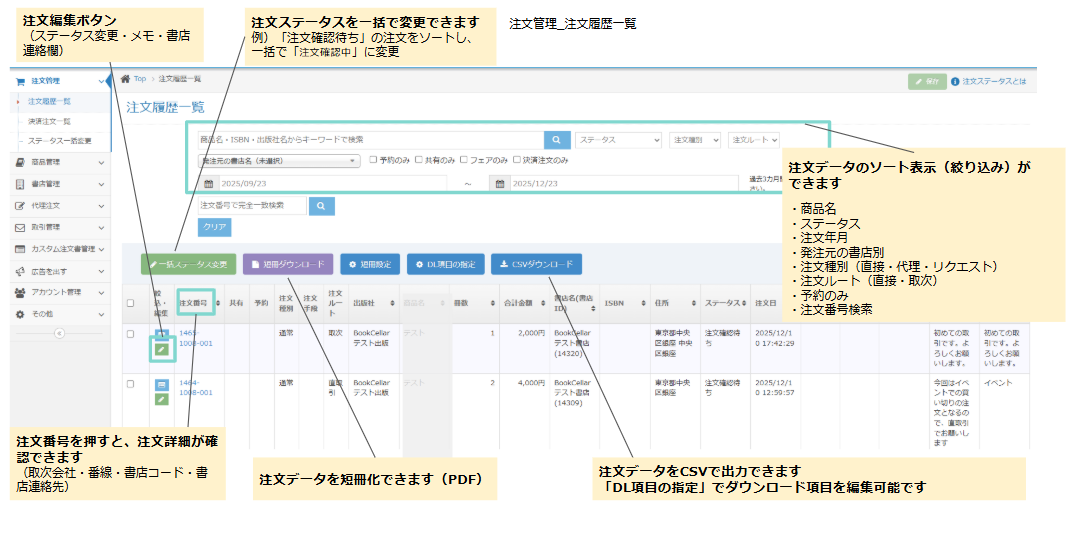This screenshot has width=1072, height=551.
Task: Expand the 商品管理 sidebar section chevron
Action: point(101,163)
